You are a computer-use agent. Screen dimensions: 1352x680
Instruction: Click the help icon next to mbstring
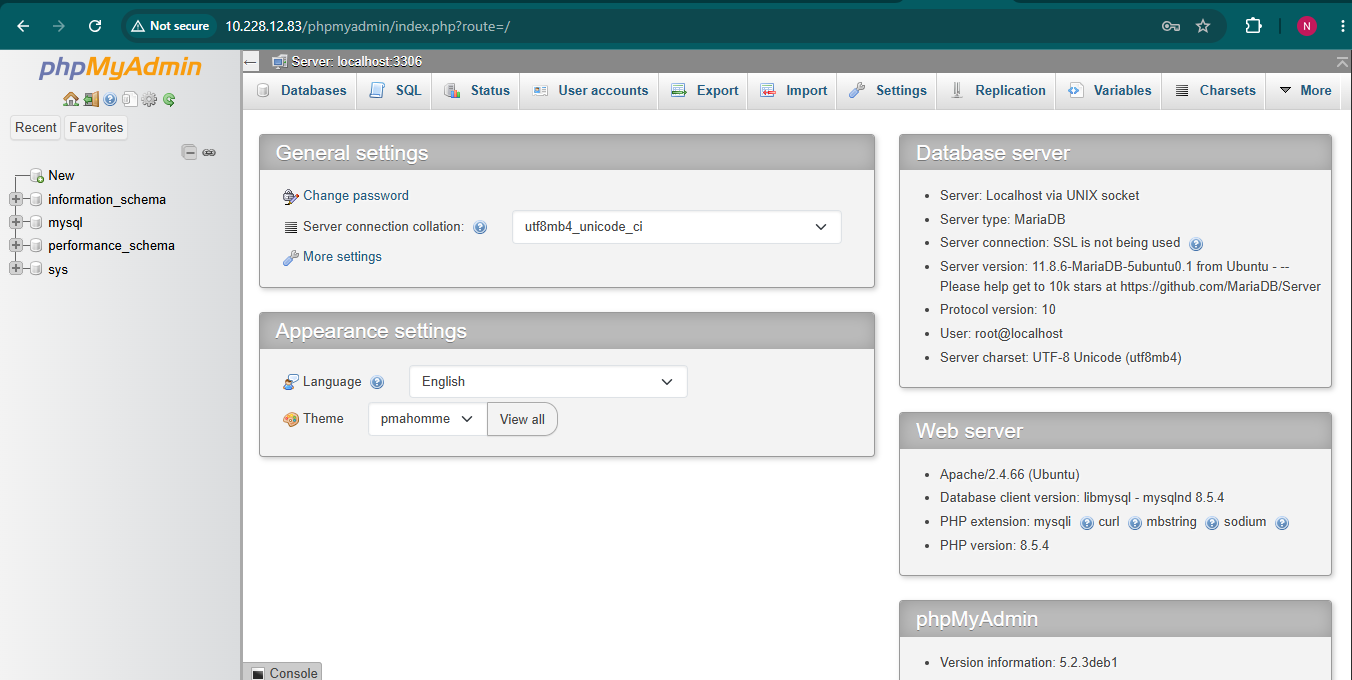coord(1212,522)
